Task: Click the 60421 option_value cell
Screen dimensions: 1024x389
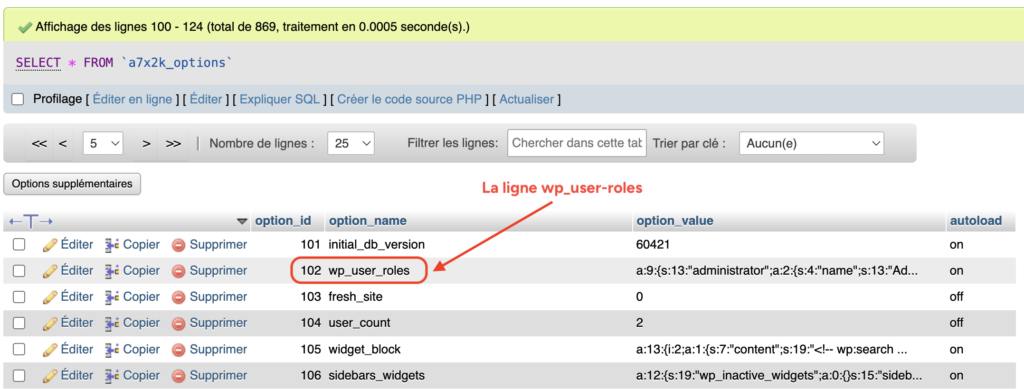Action: 652,245
